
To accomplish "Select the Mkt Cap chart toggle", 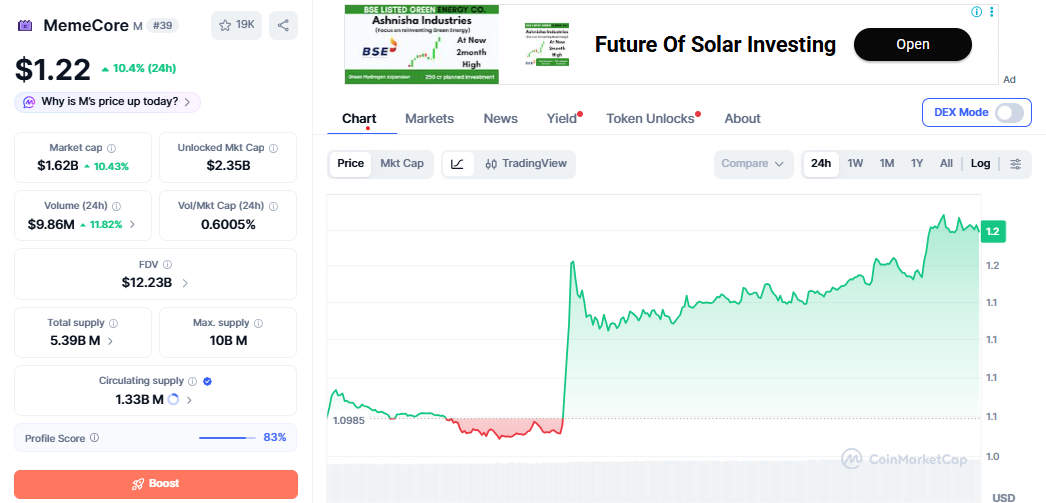I will 402,163.
